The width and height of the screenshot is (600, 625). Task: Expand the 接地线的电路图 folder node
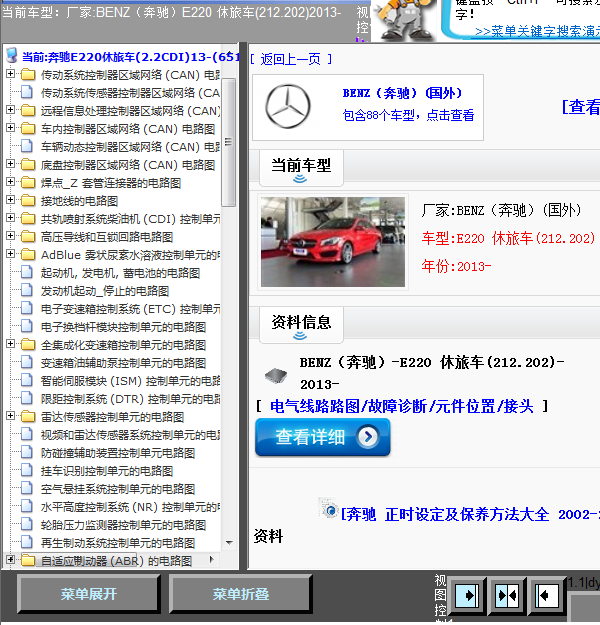10,200
